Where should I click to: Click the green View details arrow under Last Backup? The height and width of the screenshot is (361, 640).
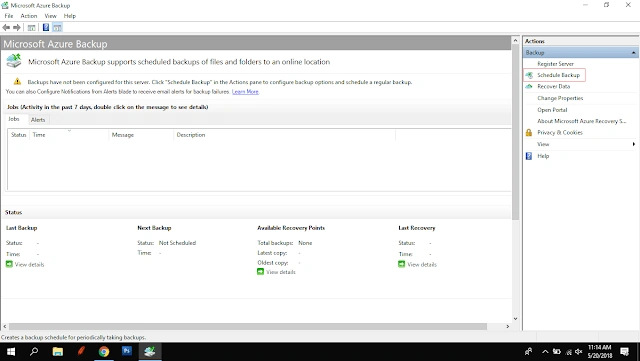click(x=9, y=264)
